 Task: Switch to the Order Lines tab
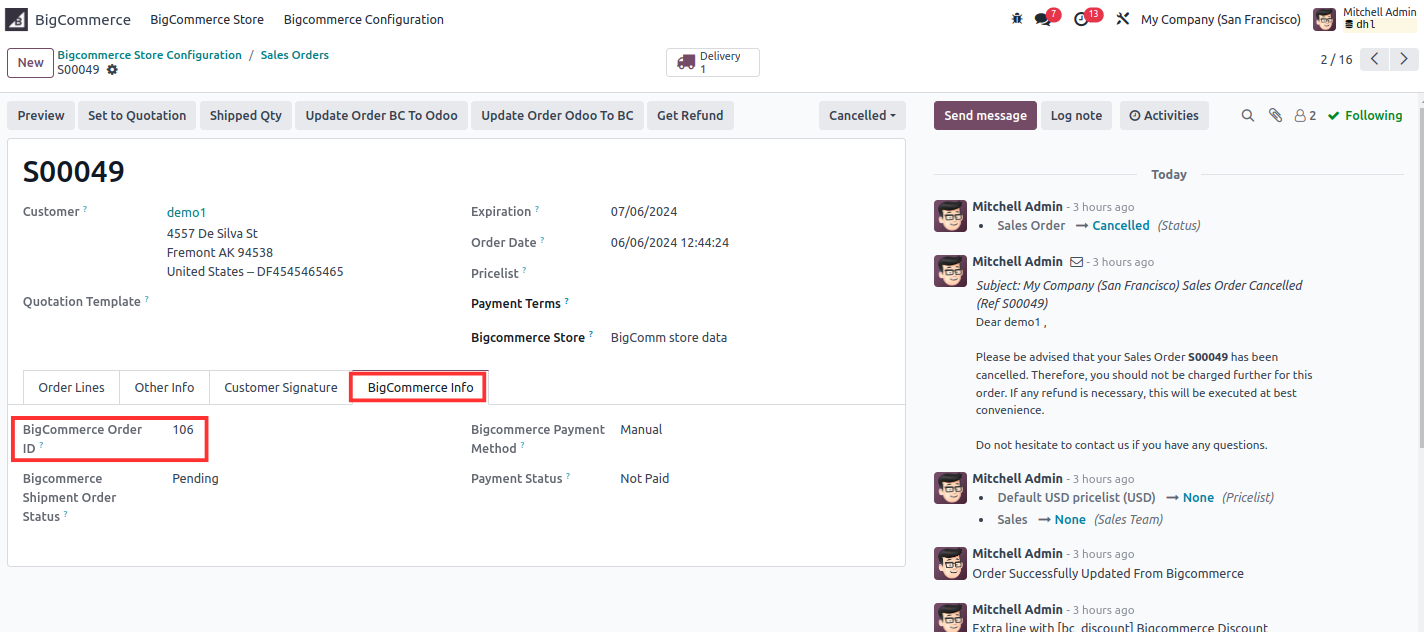pyautogui.click(x=71, y=387)
